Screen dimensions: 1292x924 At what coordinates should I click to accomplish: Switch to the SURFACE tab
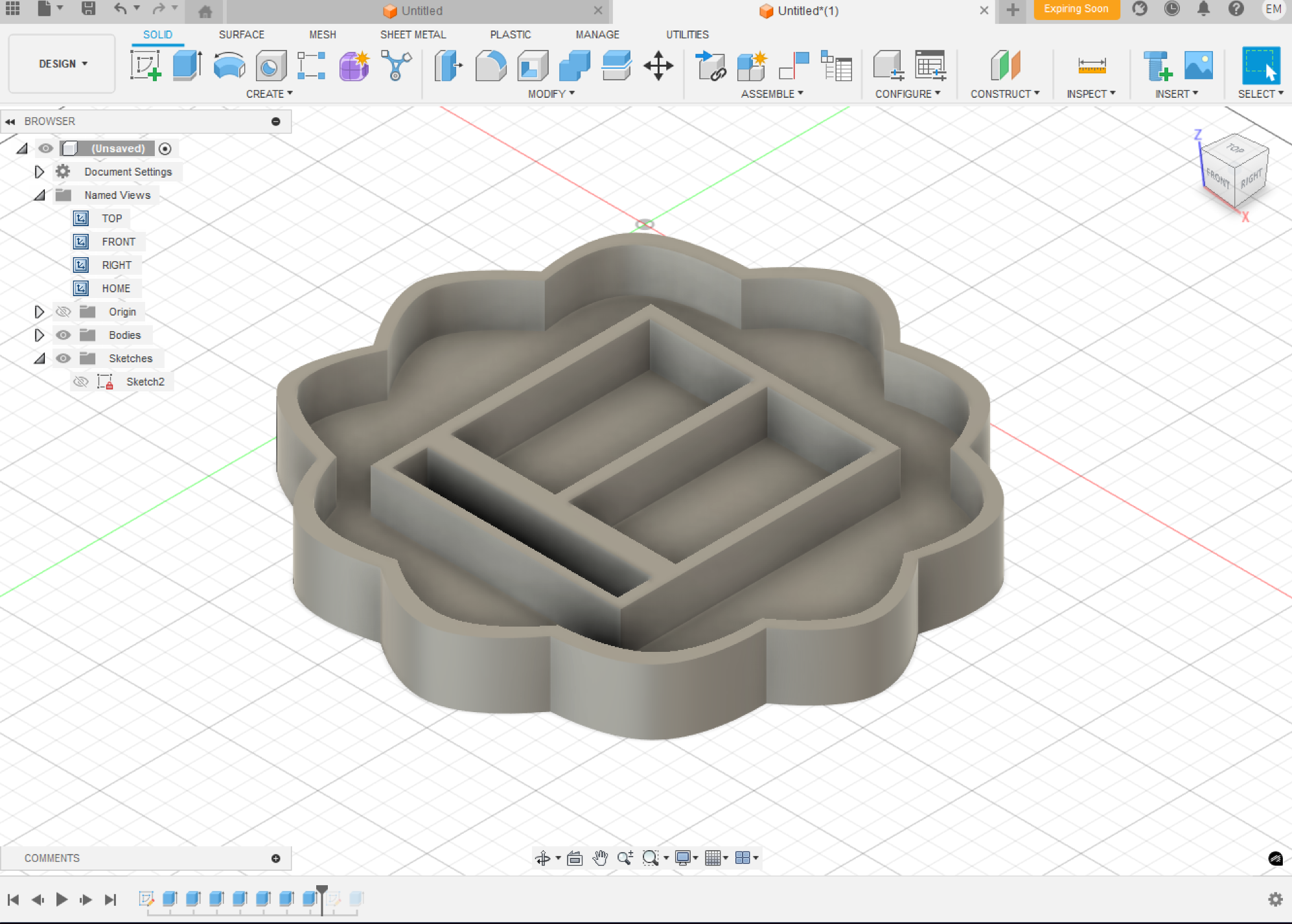241,34
